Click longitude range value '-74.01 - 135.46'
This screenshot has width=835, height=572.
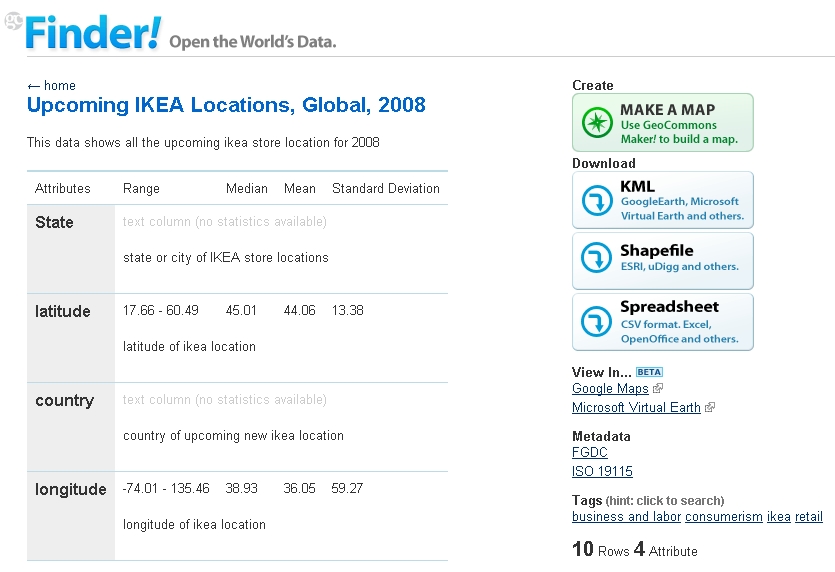166,488
